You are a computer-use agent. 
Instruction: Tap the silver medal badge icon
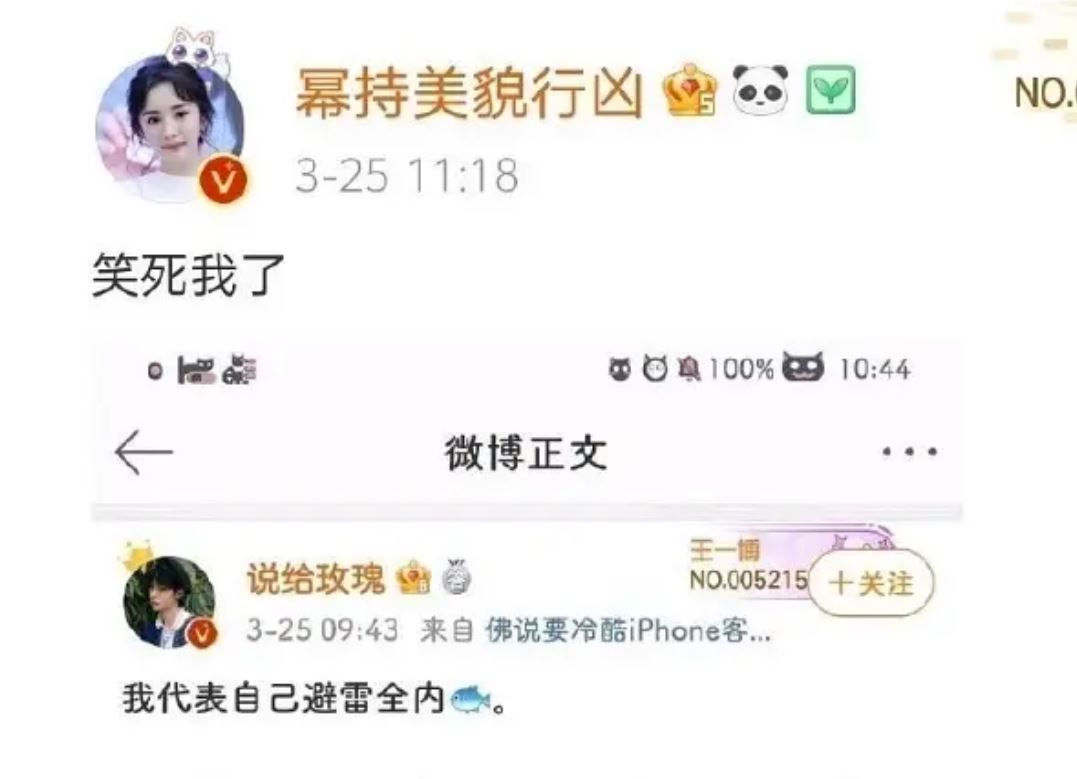[455, 576]
